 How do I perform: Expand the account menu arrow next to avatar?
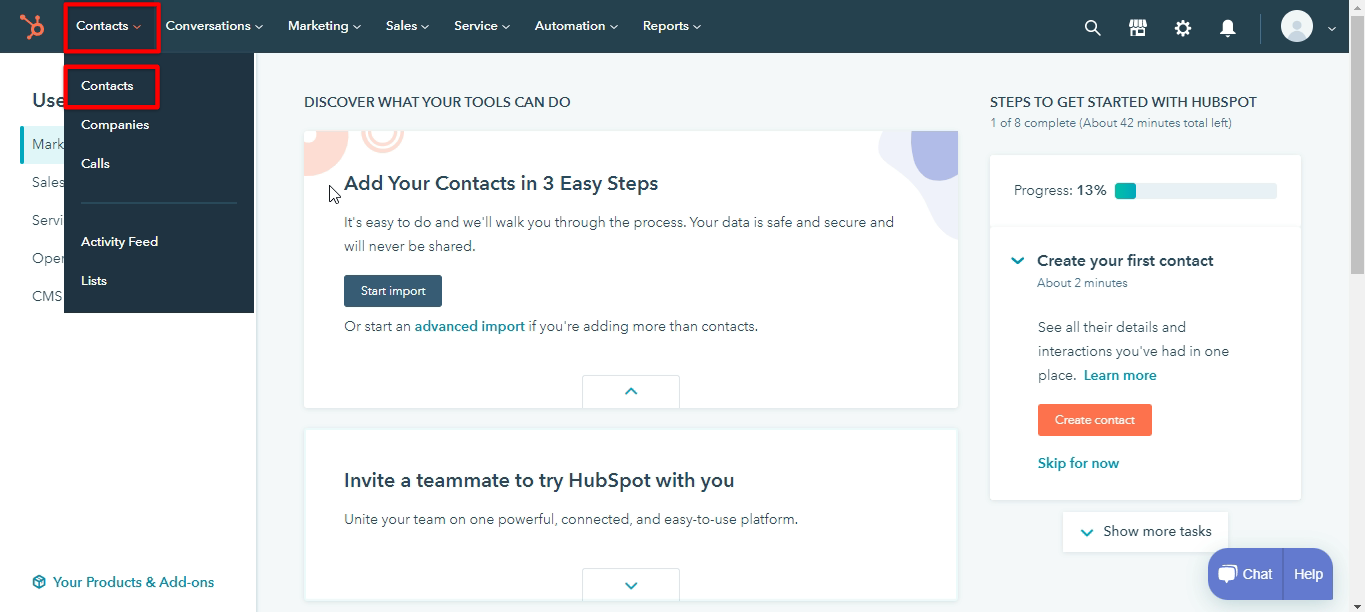pos(1331,29)
